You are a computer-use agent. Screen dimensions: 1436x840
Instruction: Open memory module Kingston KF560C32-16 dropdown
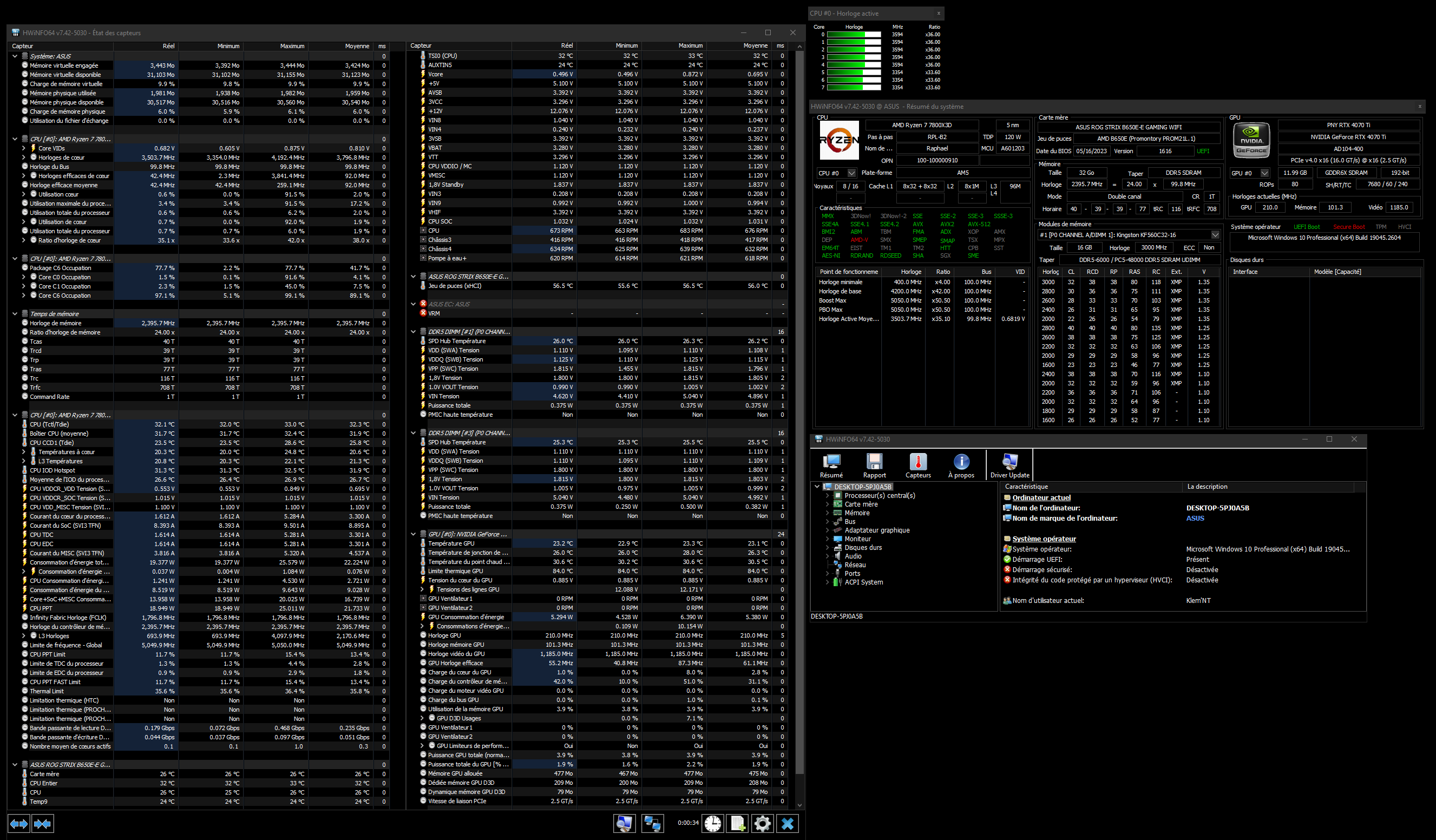pyautogui.click(x=1215, y=234)
